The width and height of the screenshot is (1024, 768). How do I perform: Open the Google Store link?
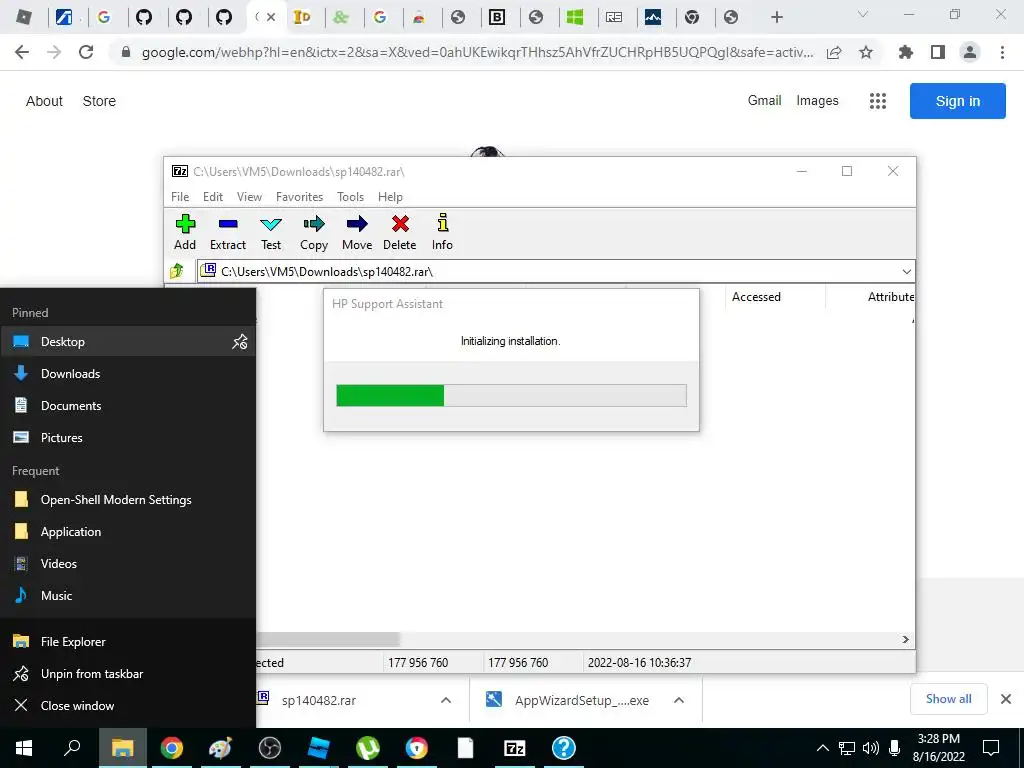click(99, 101)
